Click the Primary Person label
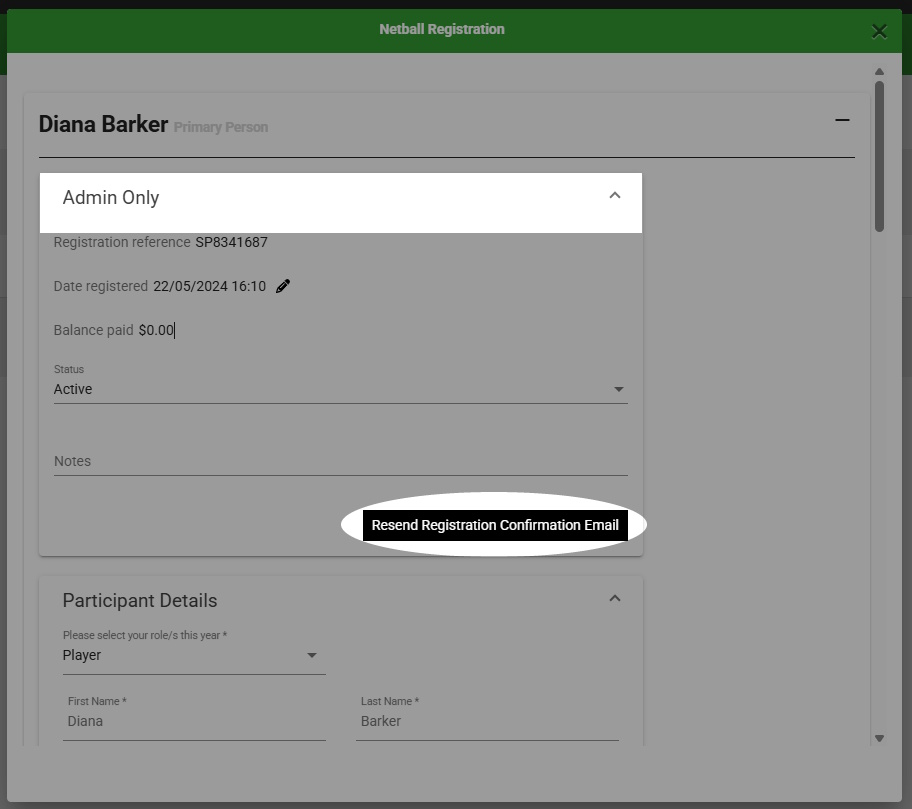 (221, 127)
